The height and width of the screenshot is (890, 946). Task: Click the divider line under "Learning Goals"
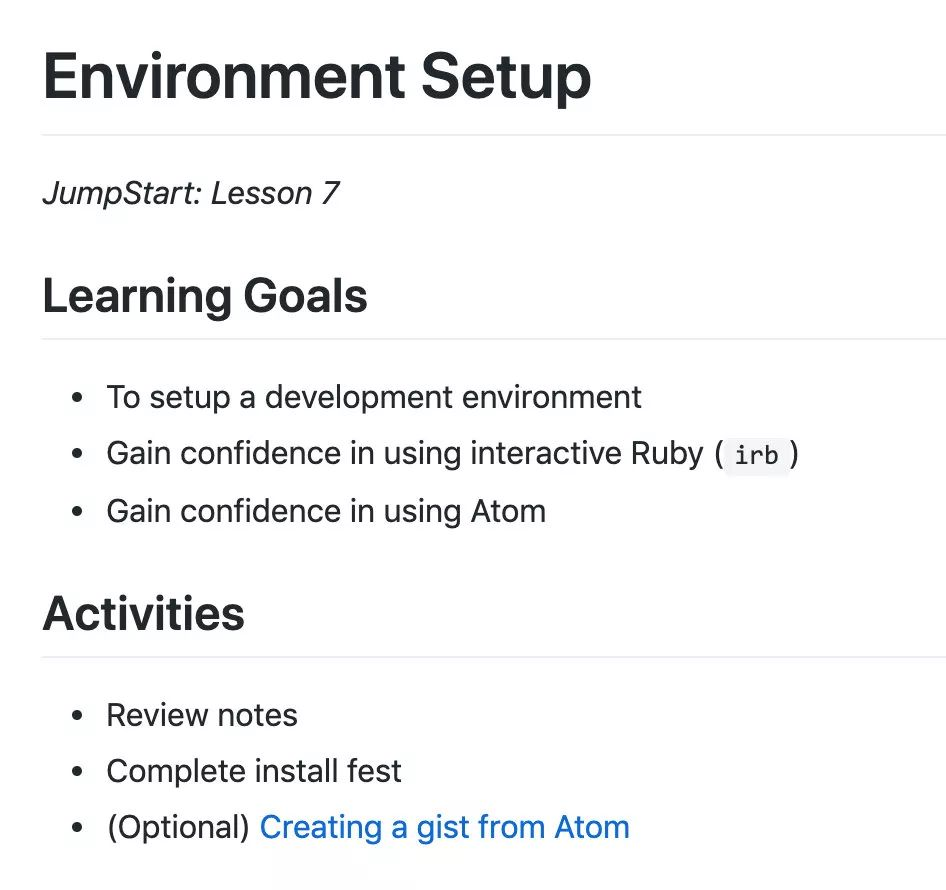494,339
